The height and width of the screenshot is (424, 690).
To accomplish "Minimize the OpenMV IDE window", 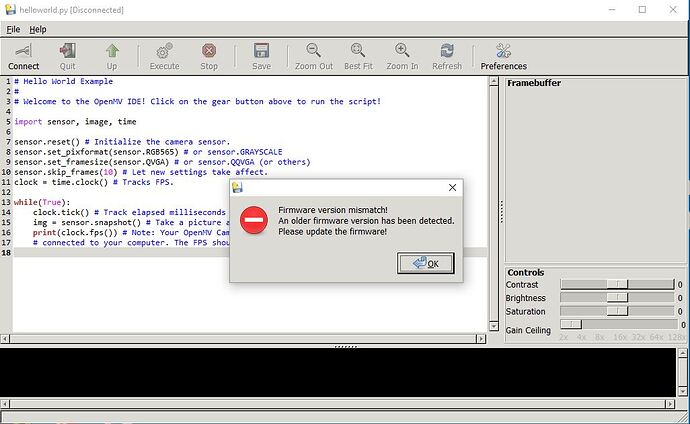I will 612,9.
